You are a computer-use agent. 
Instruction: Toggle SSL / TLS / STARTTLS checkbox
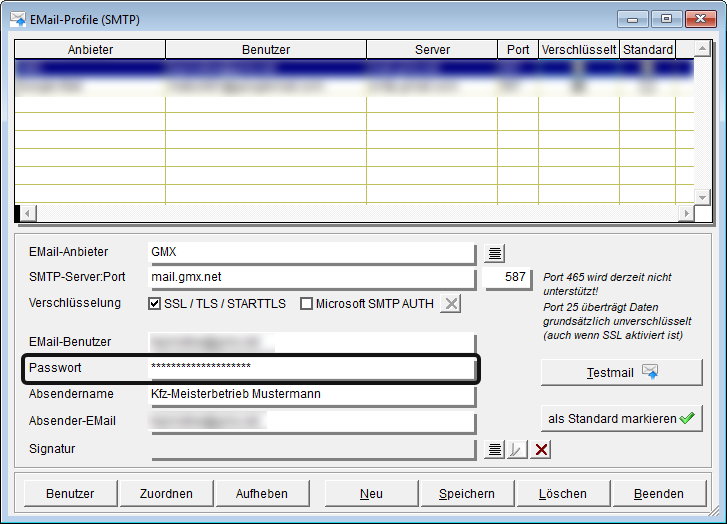(x=154, y=304)
